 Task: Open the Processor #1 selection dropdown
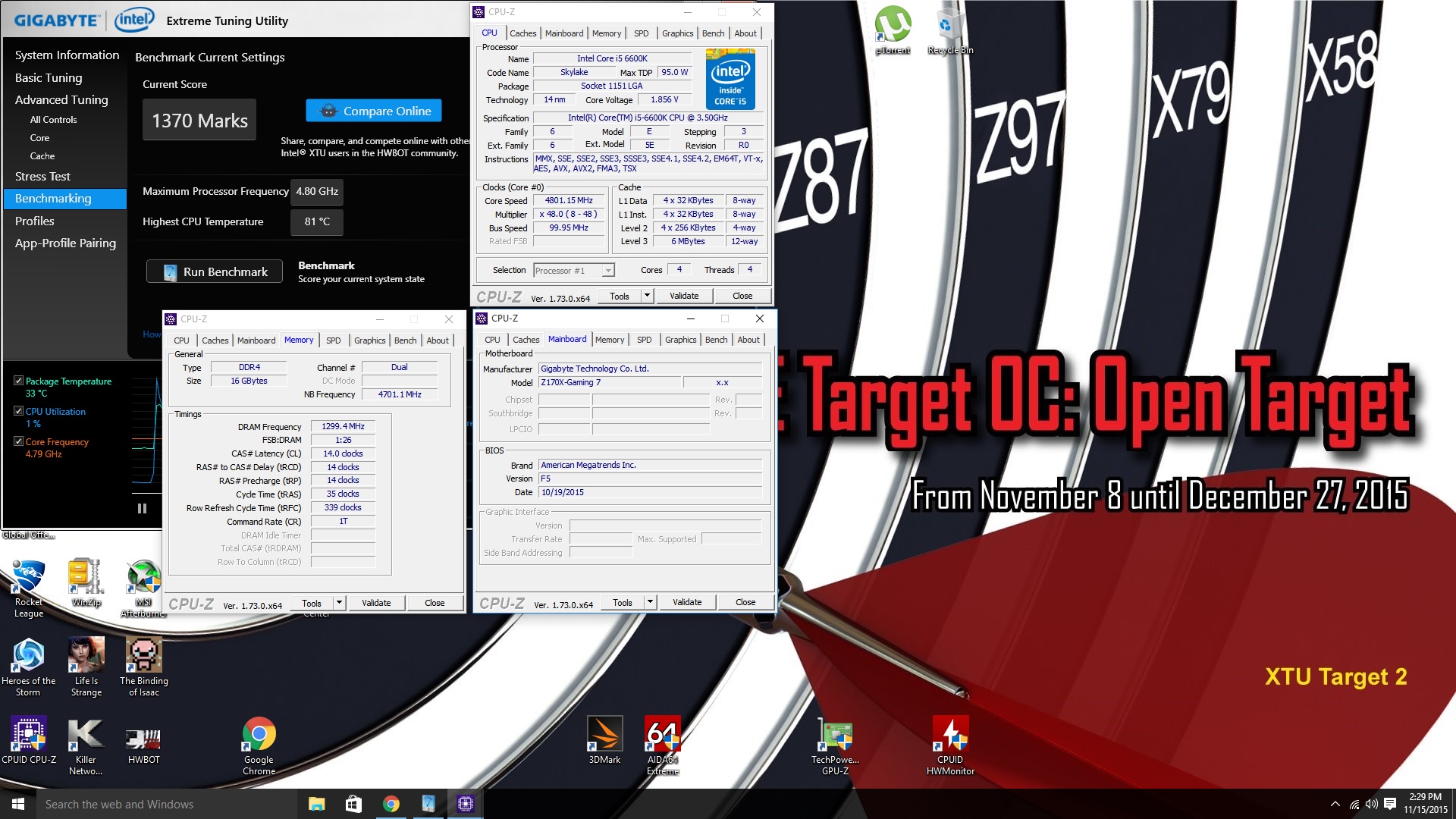pyautogui.click(x=574, y=271)
